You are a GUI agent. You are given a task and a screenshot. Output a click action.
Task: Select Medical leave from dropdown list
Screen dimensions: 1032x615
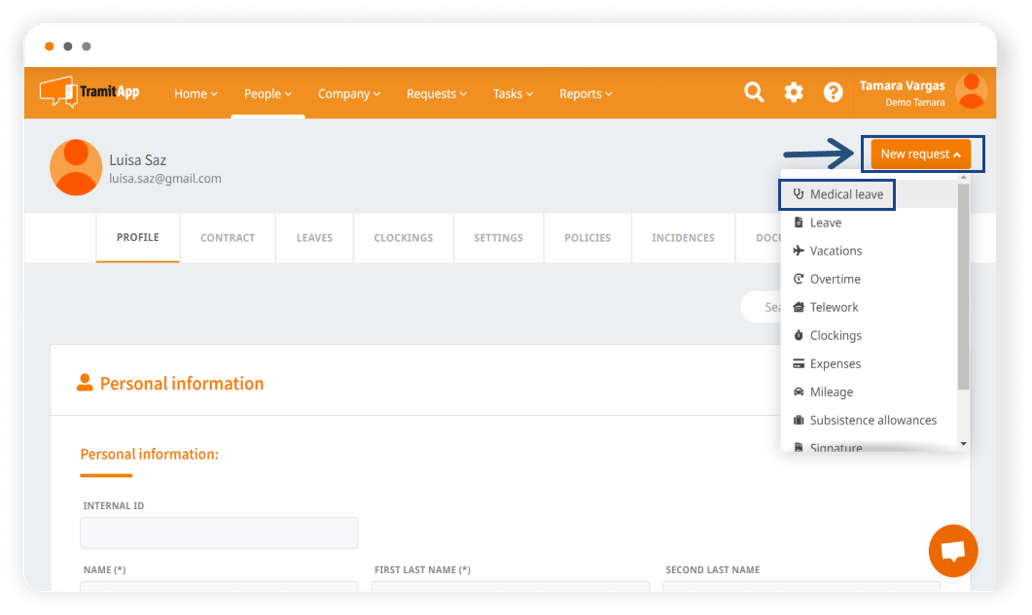point(846,194)
